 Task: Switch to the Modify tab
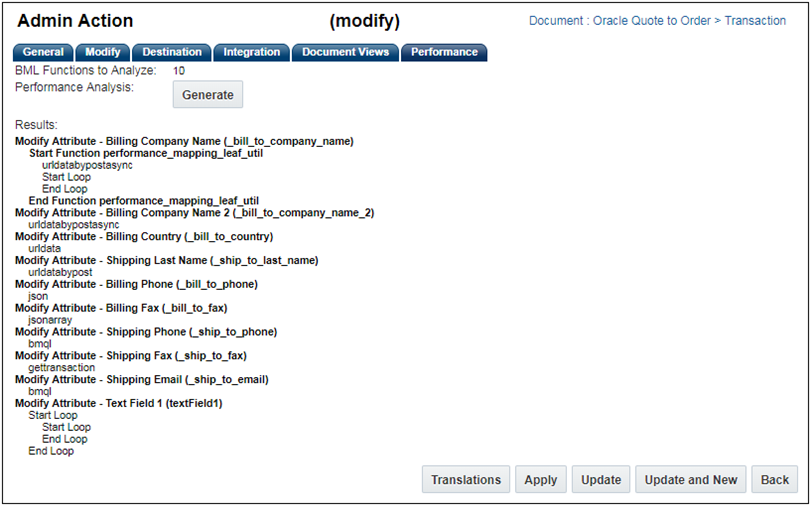point(102,52)
